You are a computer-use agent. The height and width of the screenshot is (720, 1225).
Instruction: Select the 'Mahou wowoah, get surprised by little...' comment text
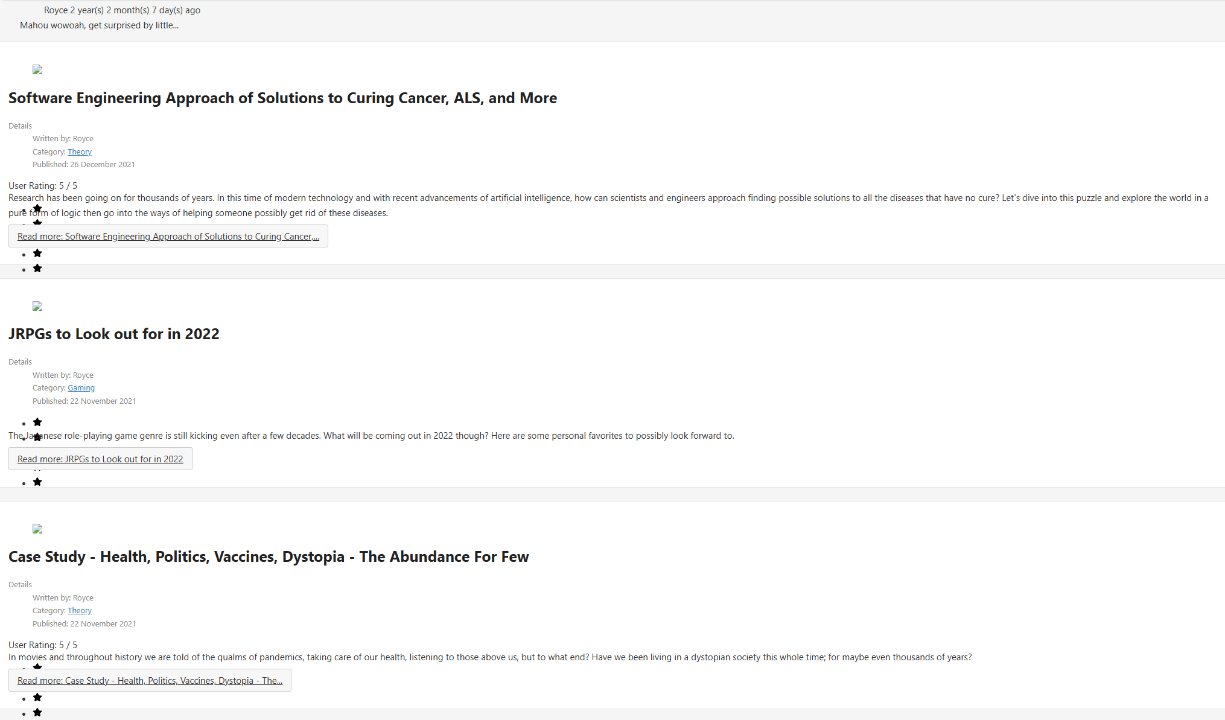point(100,25)
